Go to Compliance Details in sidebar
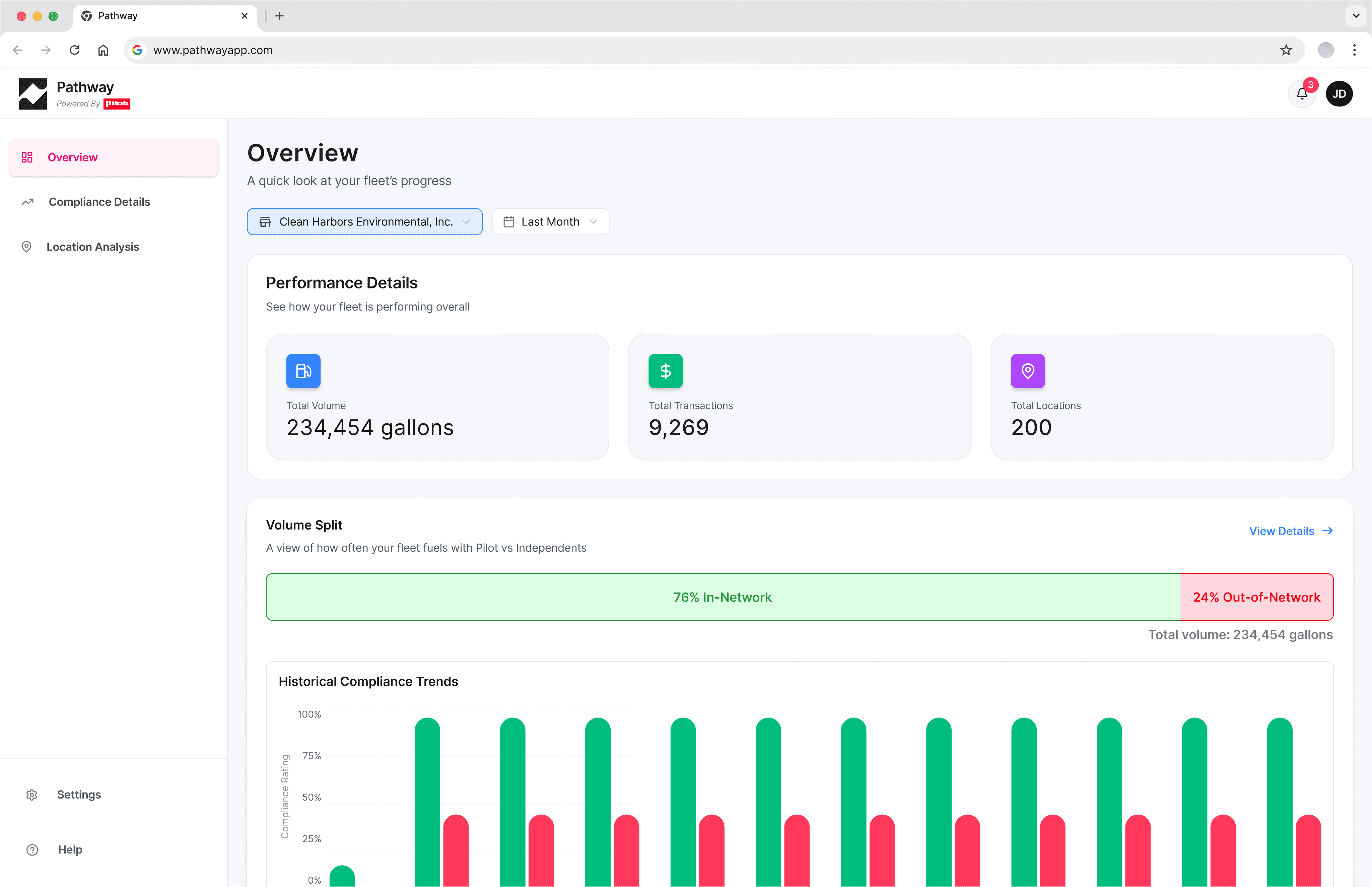 (99, 202)
